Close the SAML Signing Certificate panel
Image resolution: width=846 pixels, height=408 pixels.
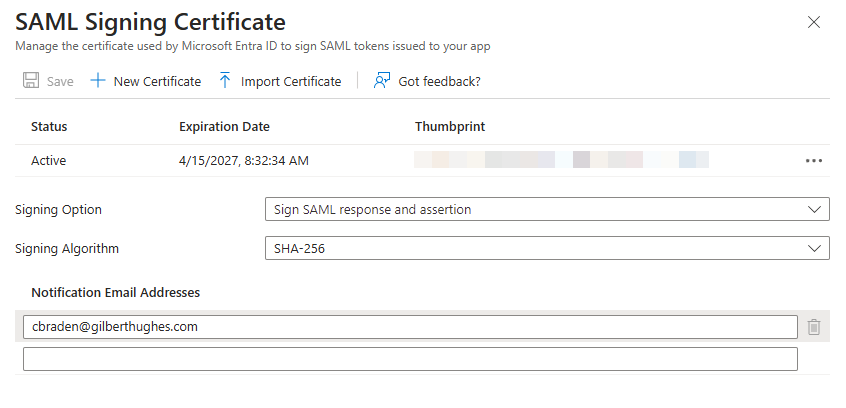pyautogui.click(x=814, y=22)
